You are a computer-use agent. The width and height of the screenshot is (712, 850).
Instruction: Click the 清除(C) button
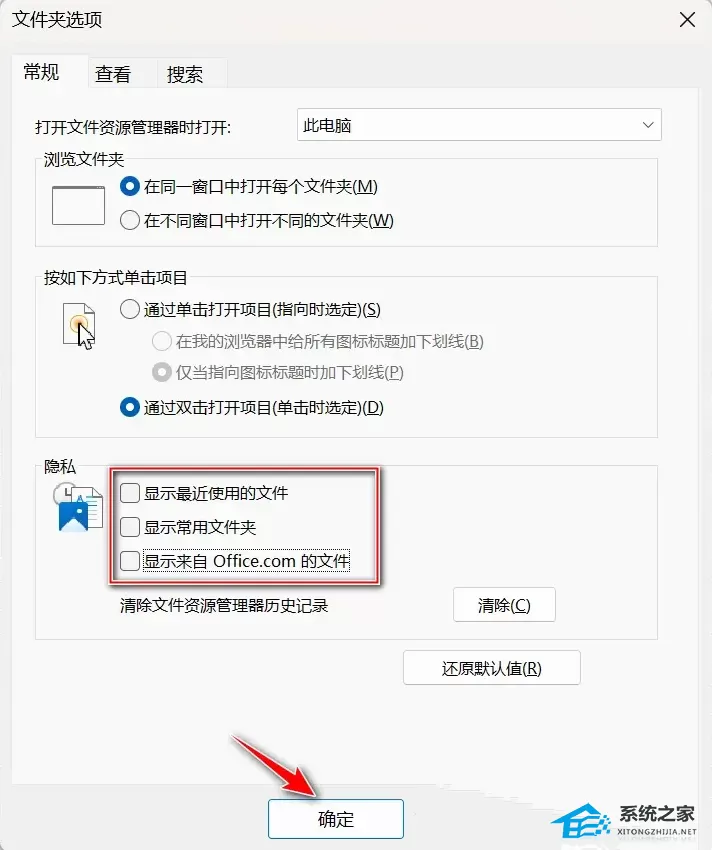[504, 605]
